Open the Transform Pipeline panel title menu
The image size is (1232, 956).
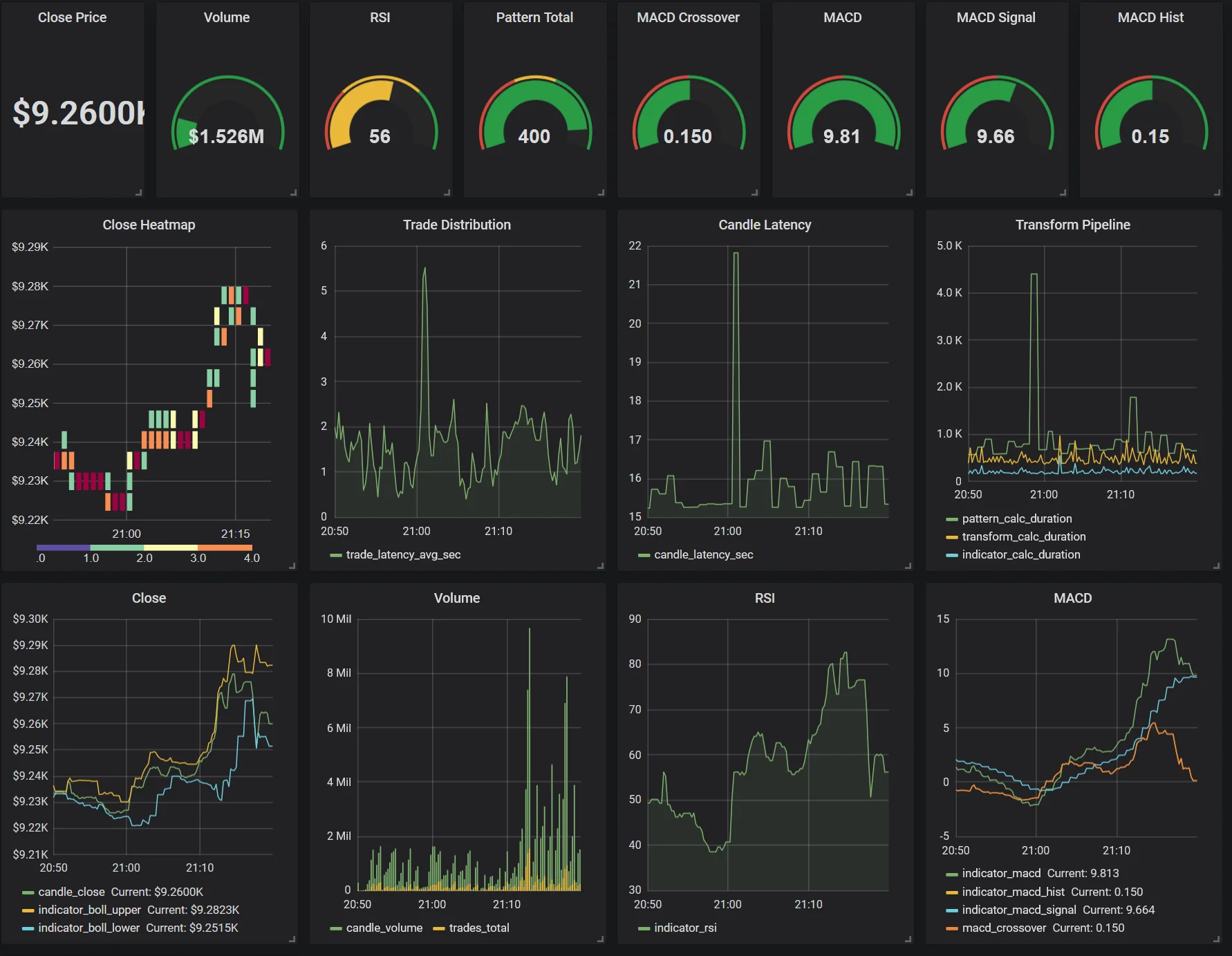click(1072, 225)
